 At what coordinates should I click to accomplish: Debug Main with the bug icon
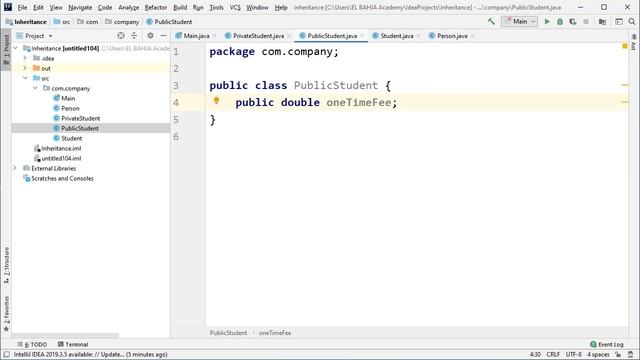tap(560, 22)
